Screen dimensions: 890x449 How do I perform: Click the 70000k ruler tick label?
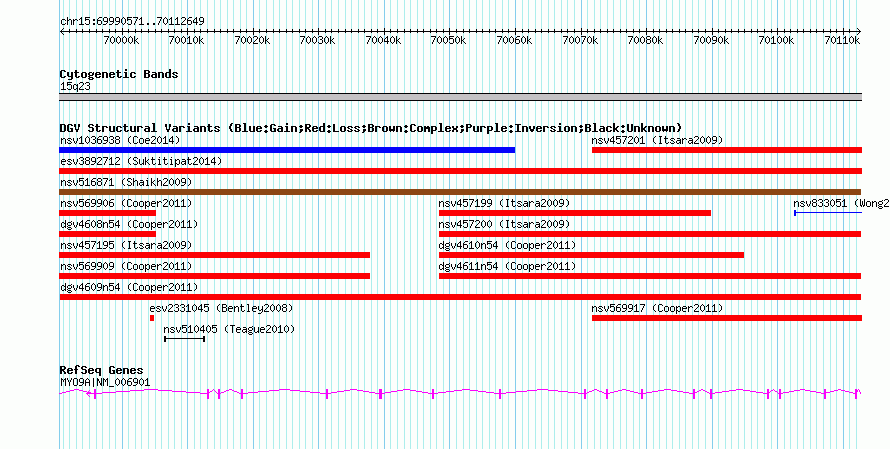coord(121,41)
